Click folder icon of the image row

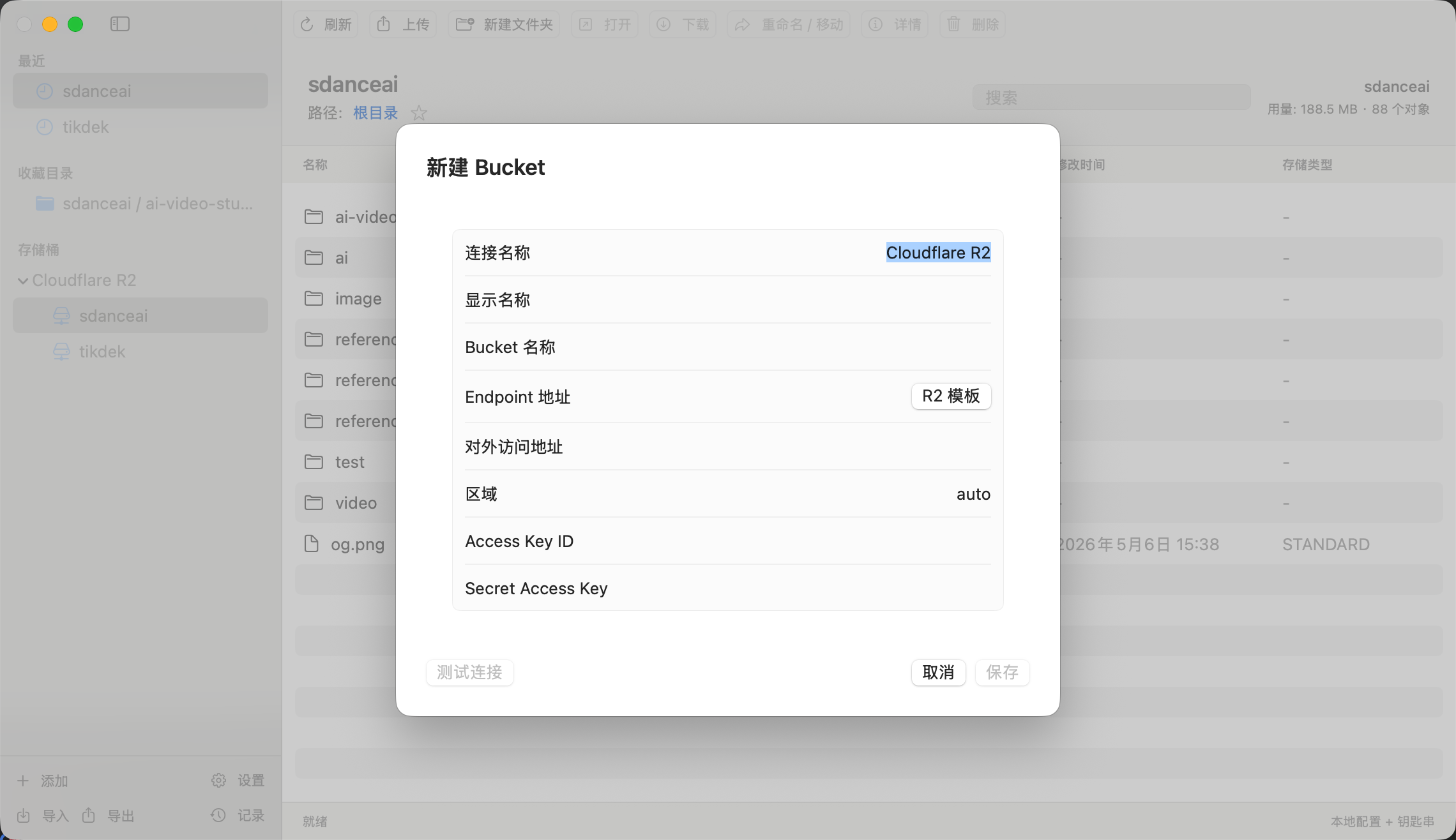pyautogui.click(x=314, y=299)
